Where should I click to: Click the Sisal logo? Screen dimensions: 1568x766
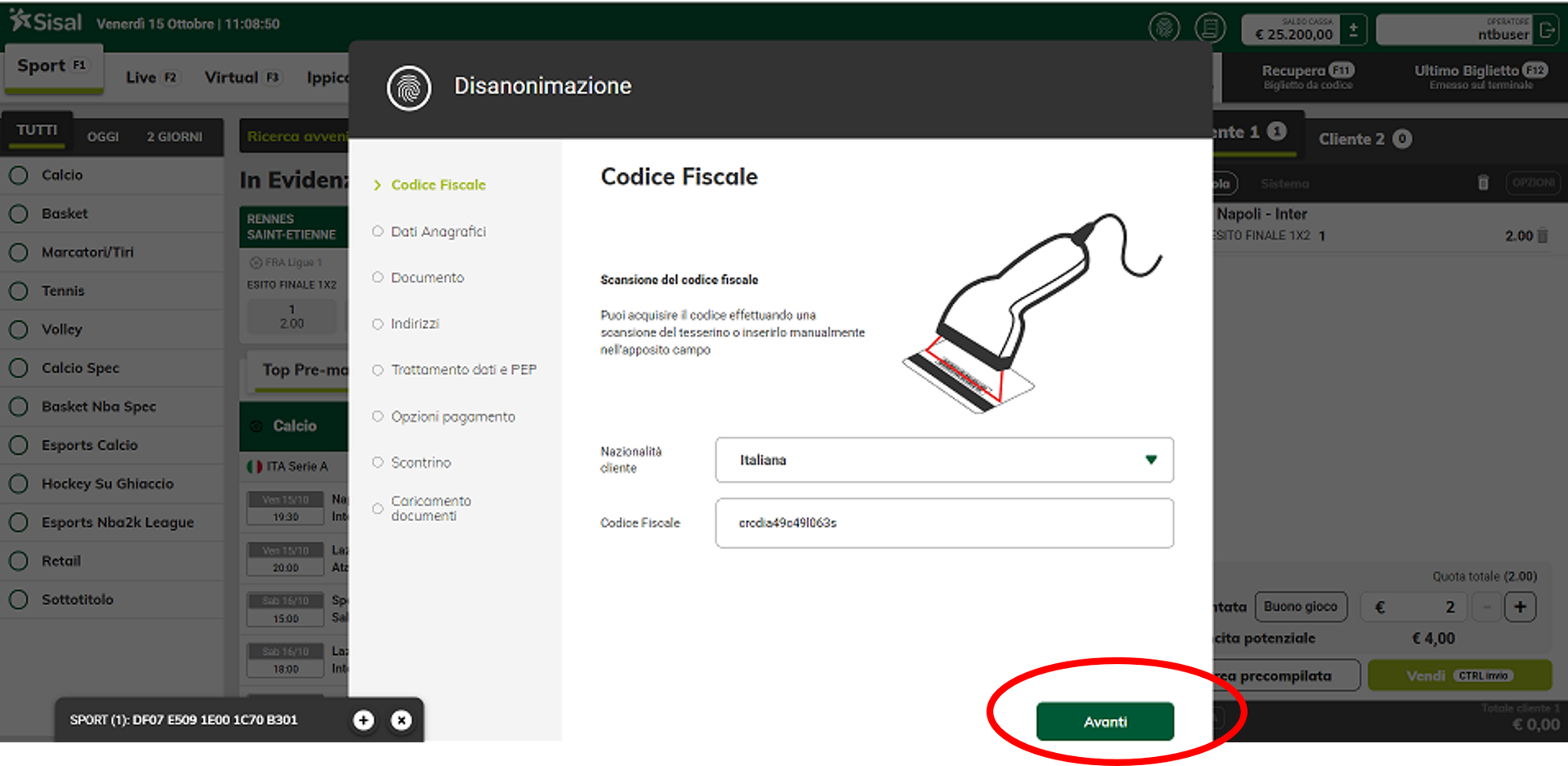click(46, 21)
